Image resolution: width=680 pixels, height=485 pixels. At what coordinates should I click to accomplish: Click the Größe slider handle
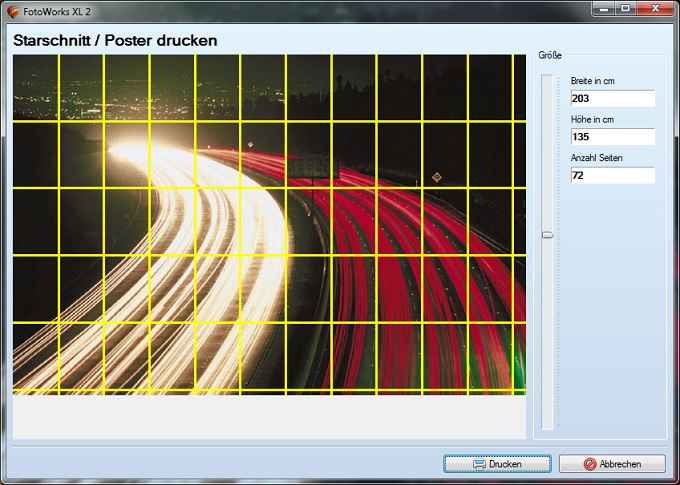point(547,234)
